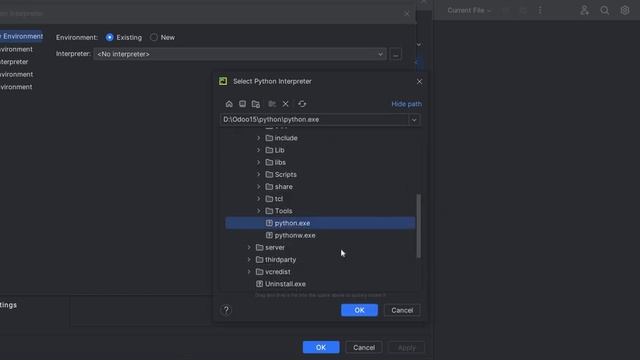Select Uninstall.exe in the tree
The width and height of the screenshot is (640, 360).
(x=320, y=284)
